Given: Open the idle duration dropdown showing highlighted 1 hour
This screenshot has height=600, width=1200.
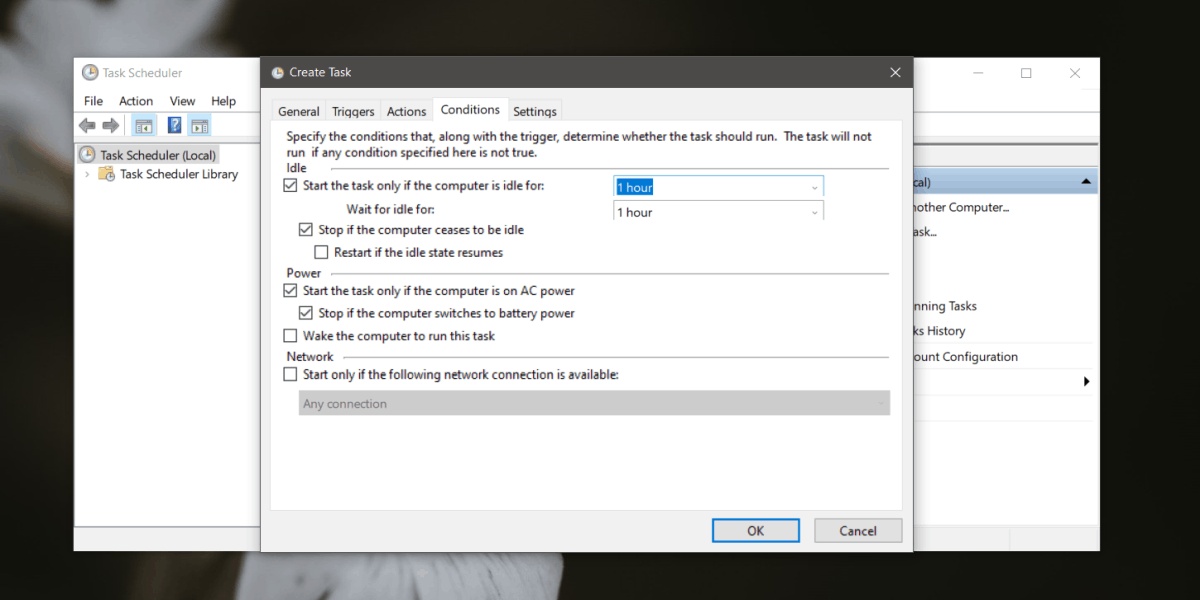Looking at the screenshot, I should tap(814, 187).
